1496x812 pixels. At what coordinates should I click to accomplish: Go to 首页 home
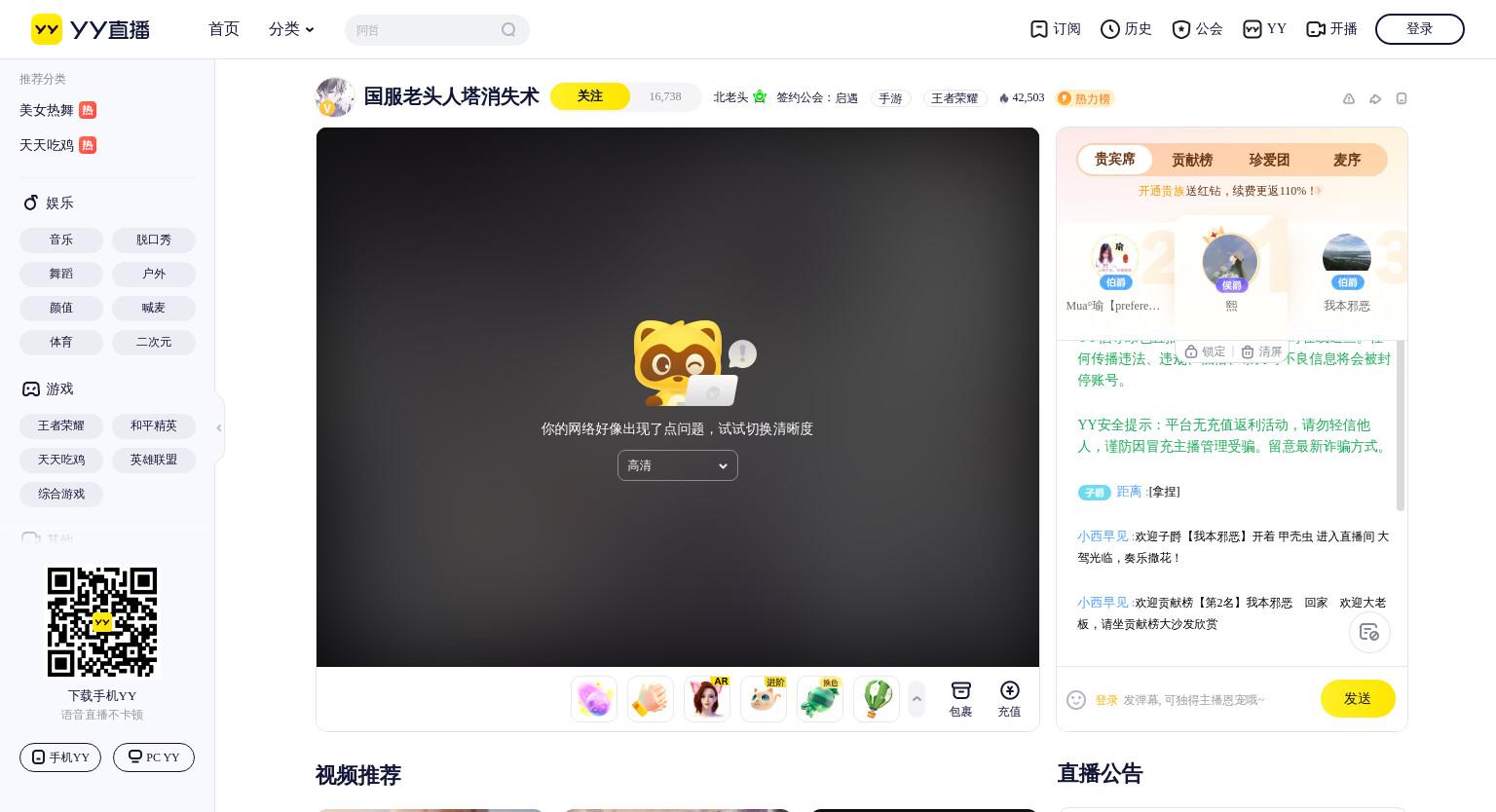pos(224,29)
